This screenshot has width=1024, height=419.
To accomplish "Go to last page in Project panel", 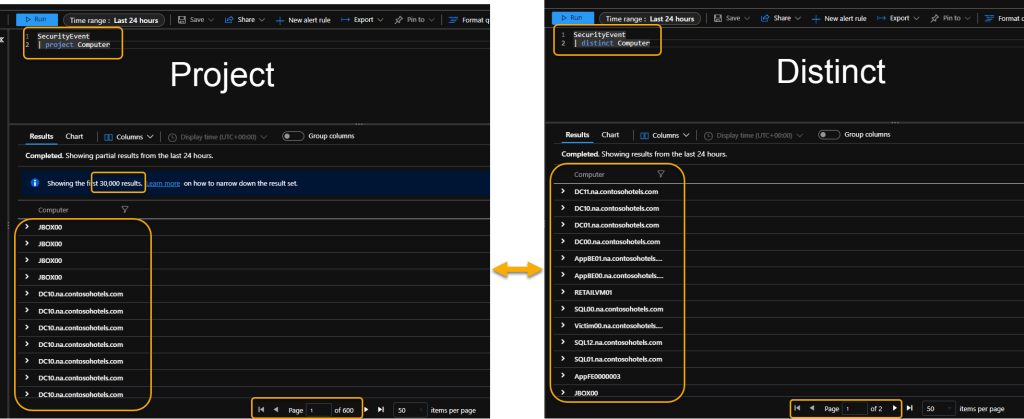I will pos(381,410).
